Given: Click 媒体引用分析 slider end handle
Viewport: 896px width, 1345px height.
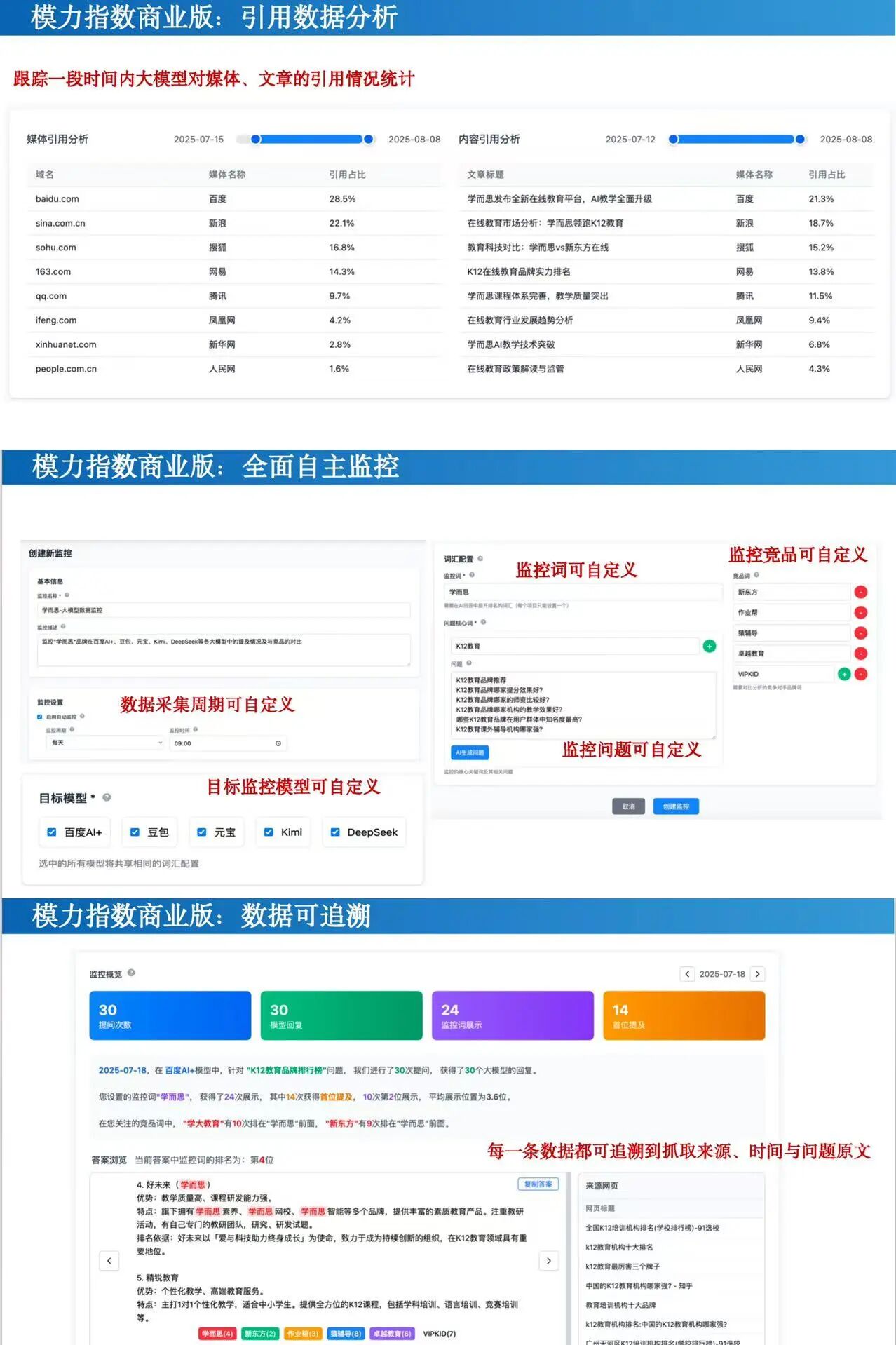Looking at the screenshot, I should 368,139.
